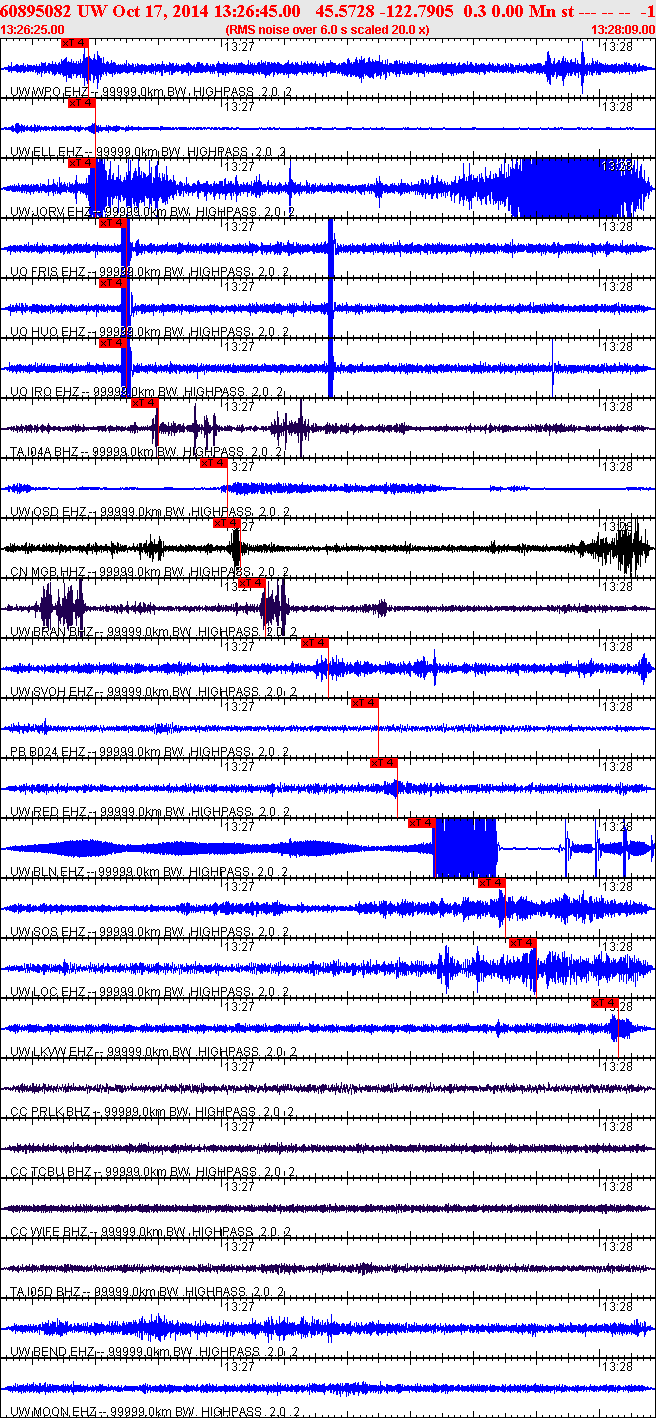Click the red arrival flag on UW SVOH trace

315,643
